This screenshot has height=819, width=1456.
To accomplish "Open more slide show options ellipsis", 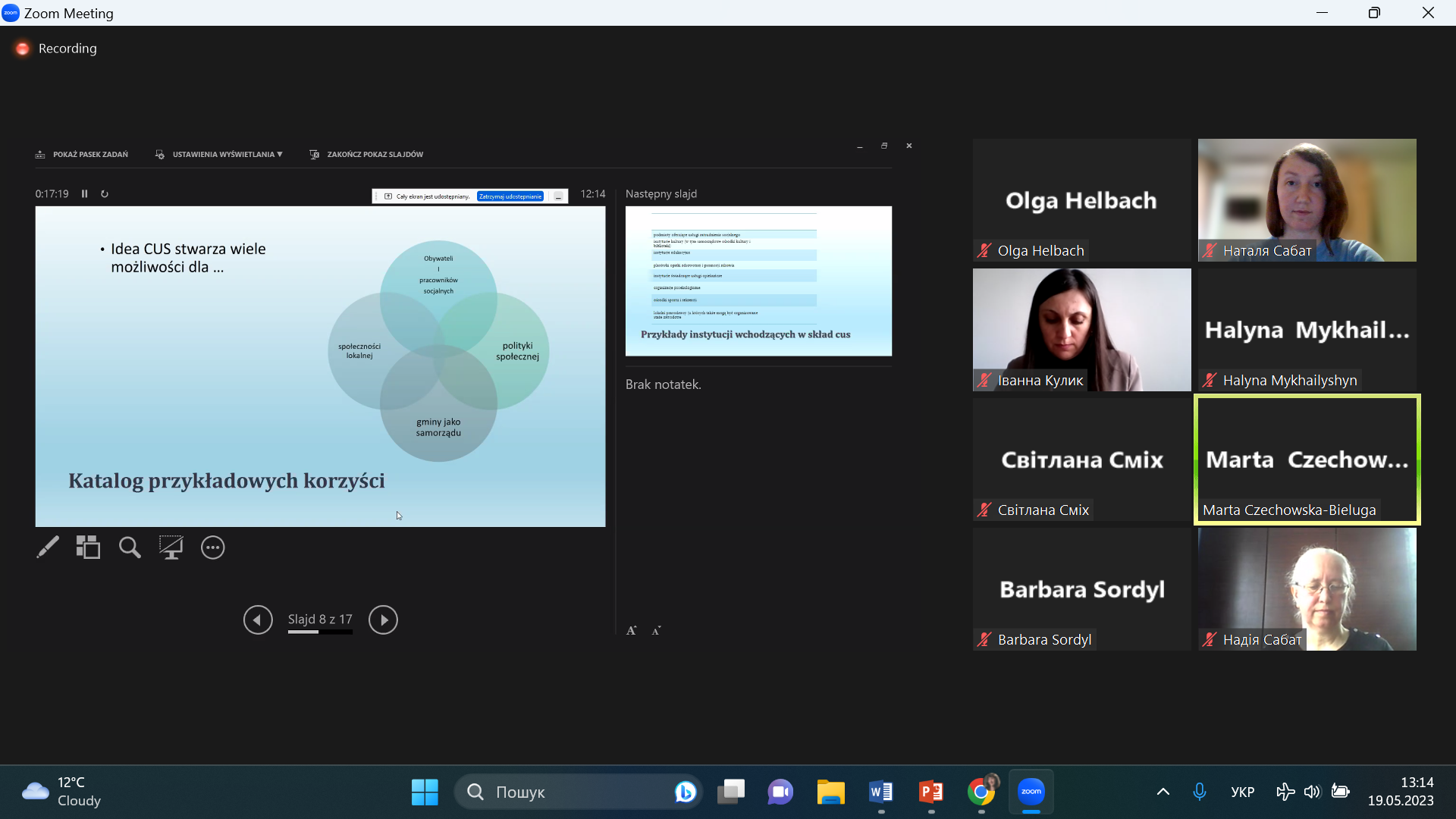I will click(212, 548).
